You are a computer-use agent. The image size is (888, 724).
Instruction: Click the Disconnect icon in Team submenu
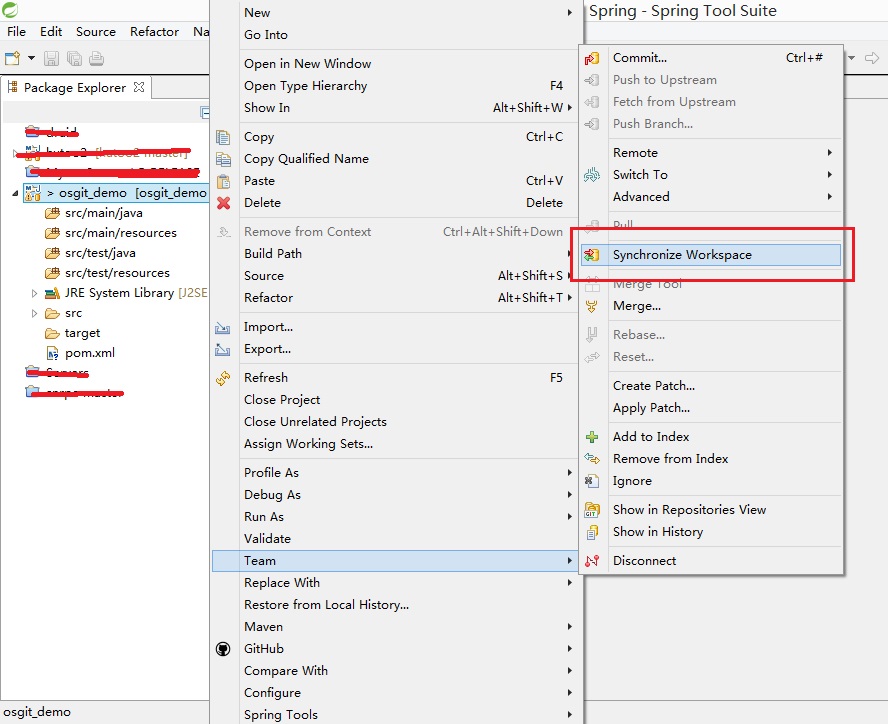tap(592, 561)
